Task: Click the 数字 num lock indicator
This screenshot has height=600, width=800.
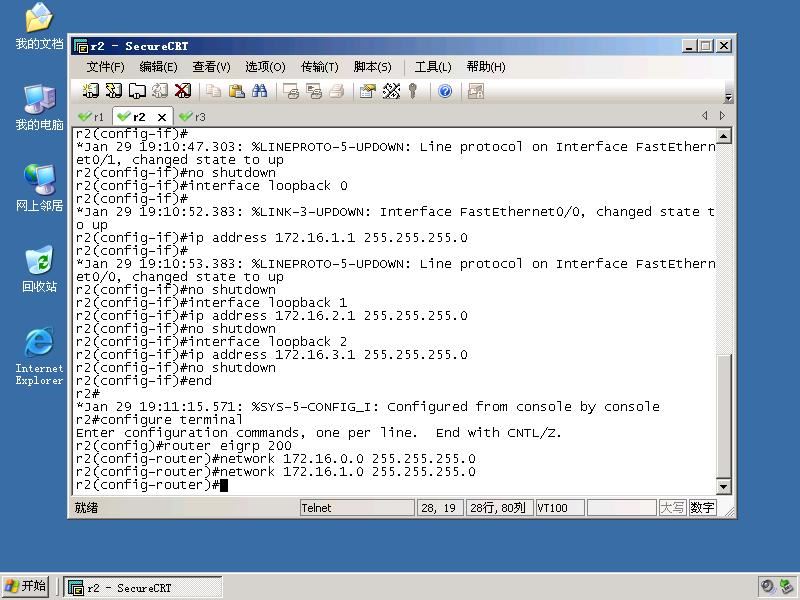Action: [x=702, y=508]
